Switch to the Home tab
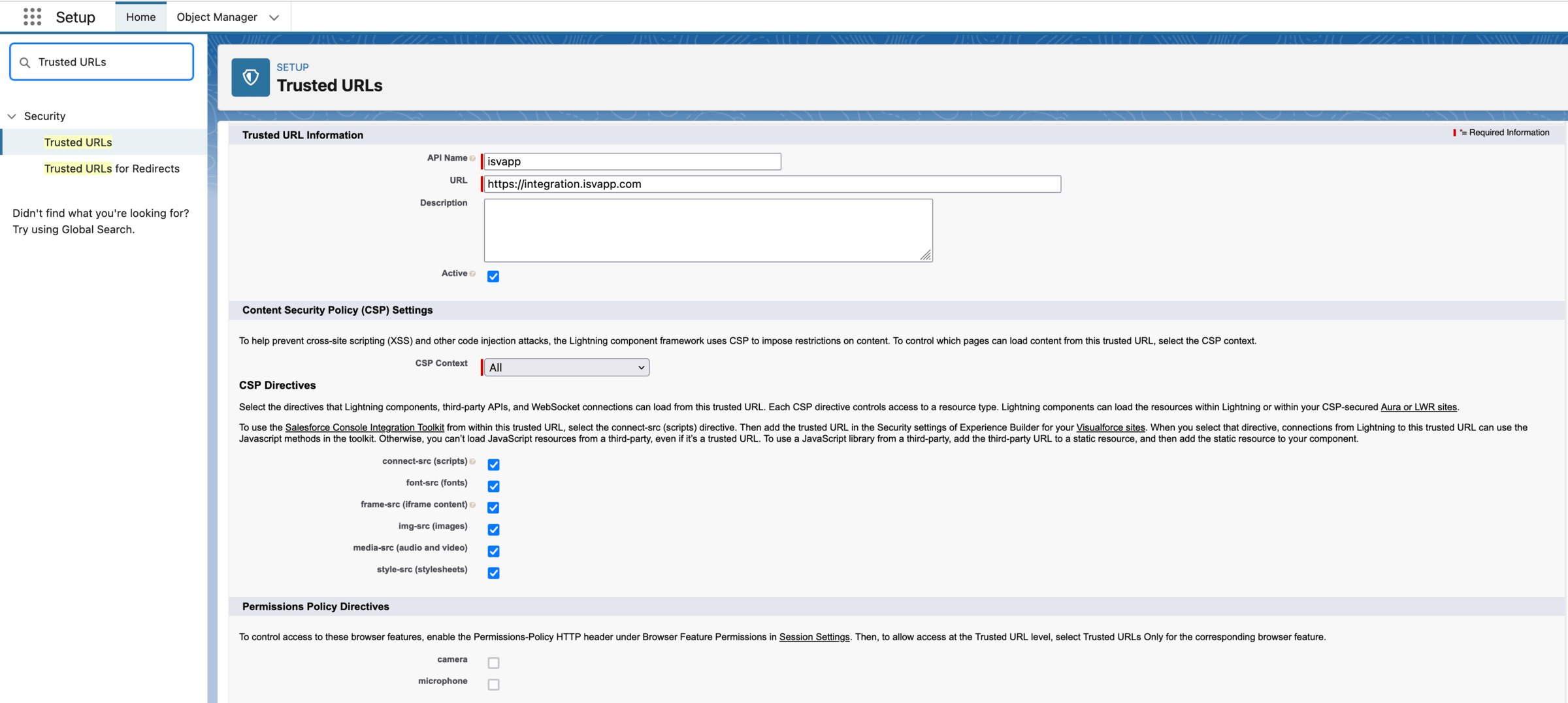This screenshot has width=1568, height=703. pos(140,17)
